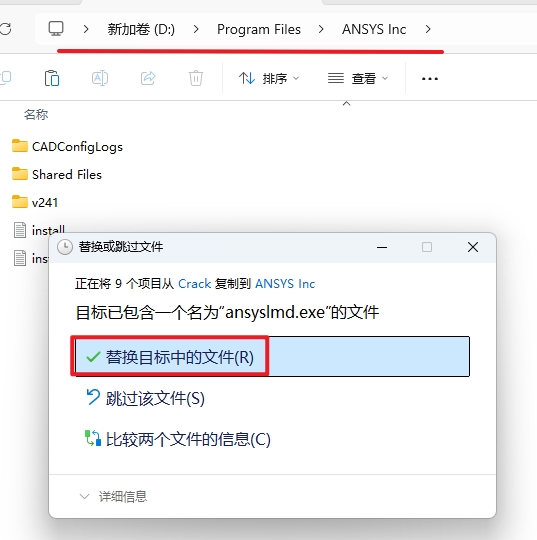Expand the chevron after the monitor icon
This screenshot has width=537, height=540.
(86, 29)
